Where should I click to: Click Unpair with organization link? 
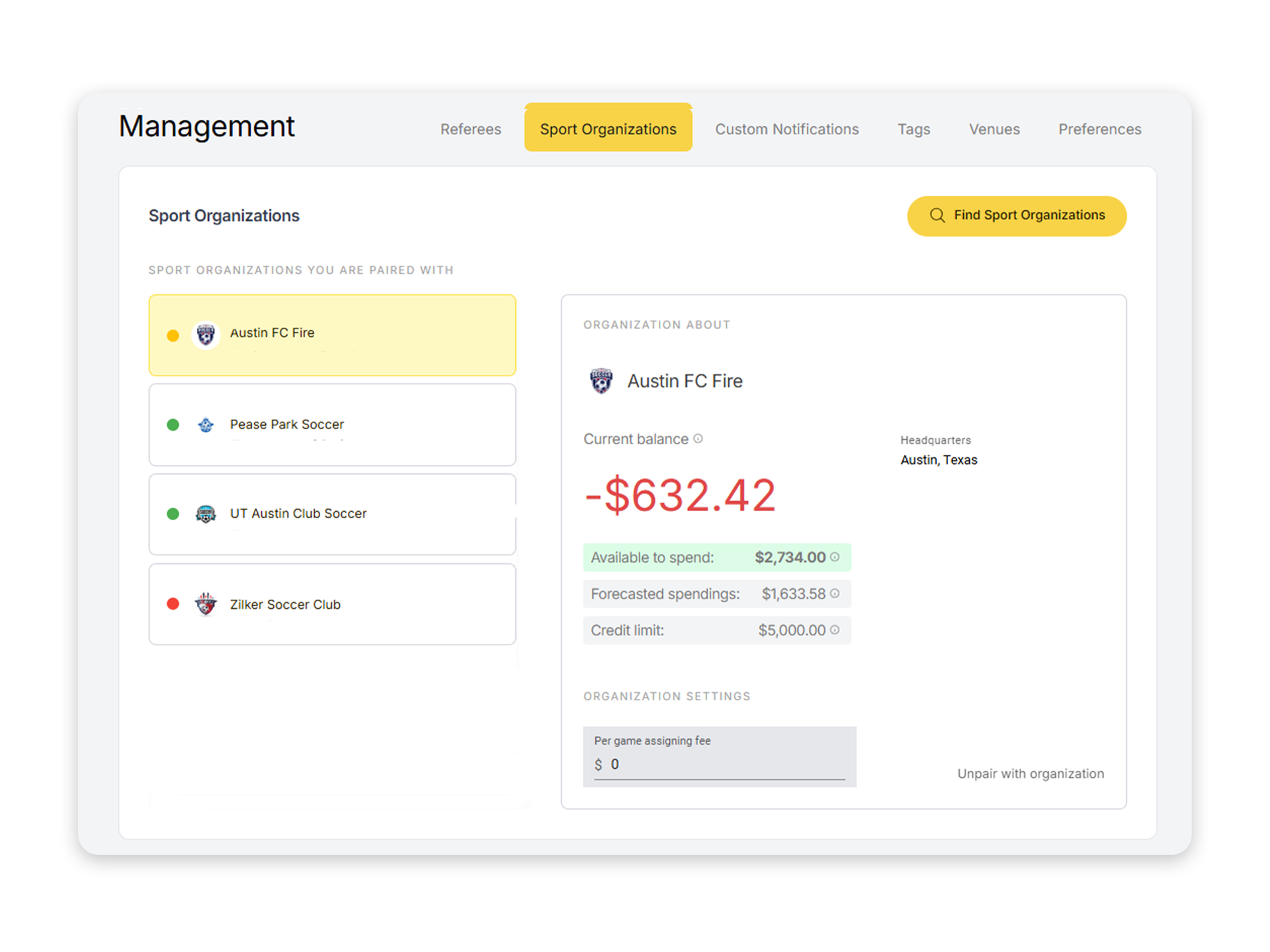pyautogui.click(x=1030, y=773)
